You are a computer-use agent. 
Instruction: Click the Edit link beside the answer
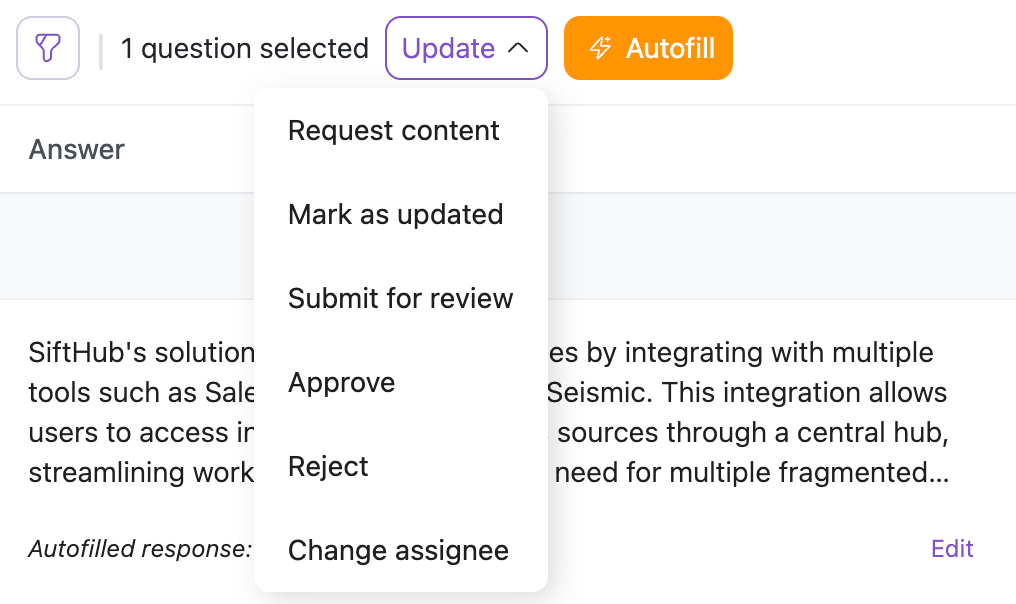(952, 549)
